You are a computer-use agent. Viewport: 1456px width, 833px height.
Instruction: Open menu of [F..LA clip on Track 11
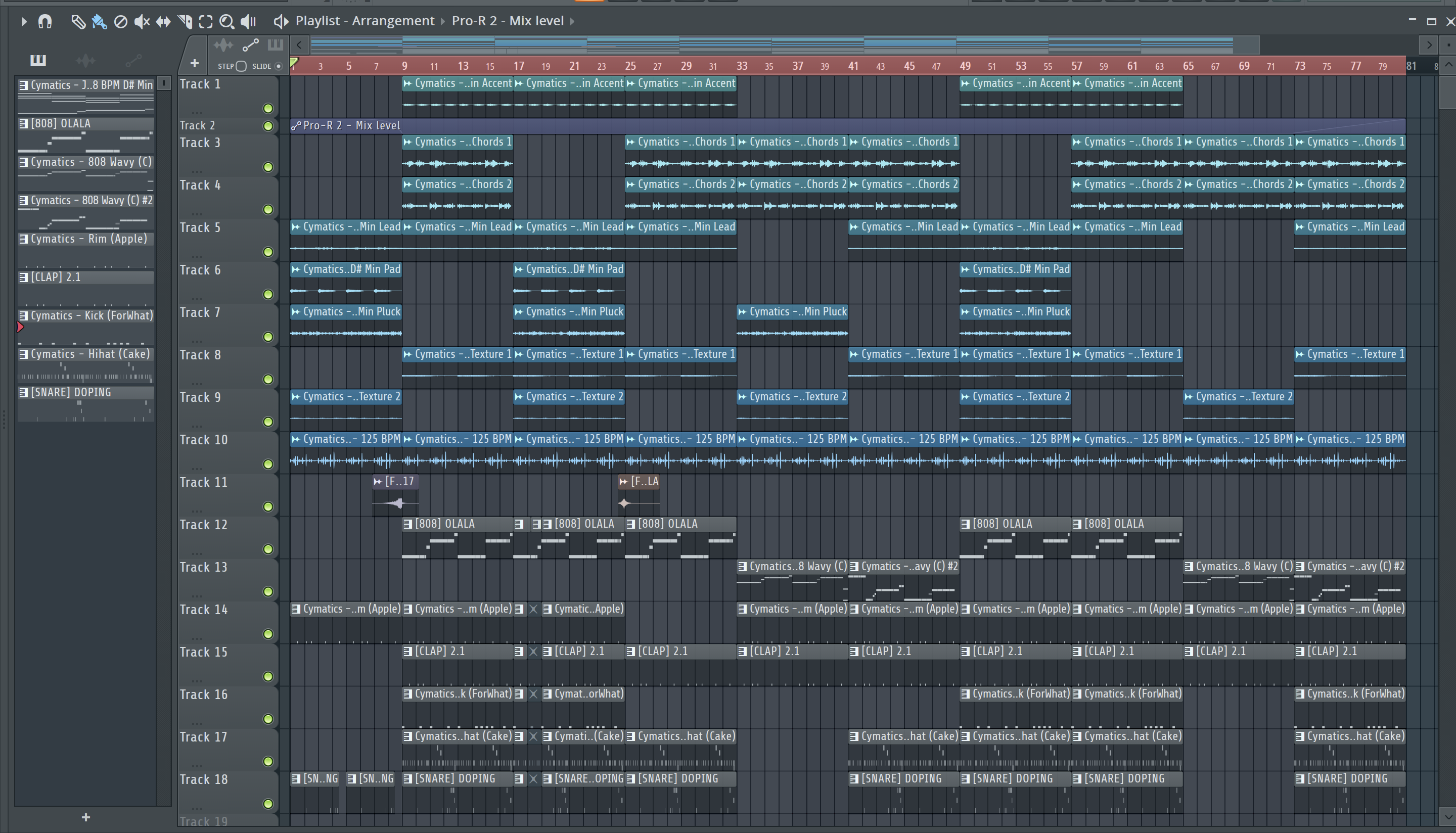point(623,482)
